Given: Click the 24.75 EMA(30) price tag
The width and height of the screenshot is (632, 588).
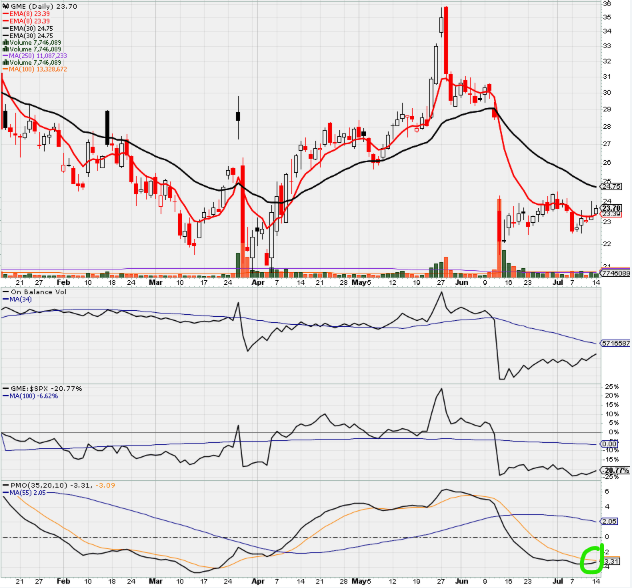Looking at the screenshot, I should tap(611, 186).
